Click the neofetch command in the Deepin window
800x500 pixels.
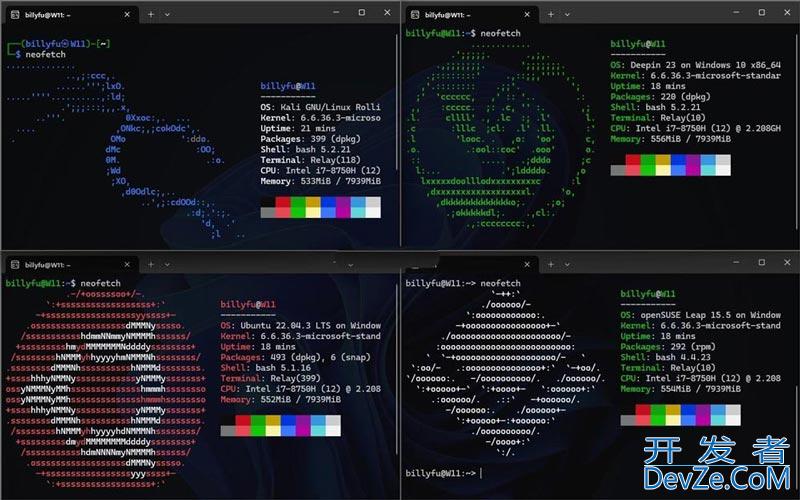[501, 33]
